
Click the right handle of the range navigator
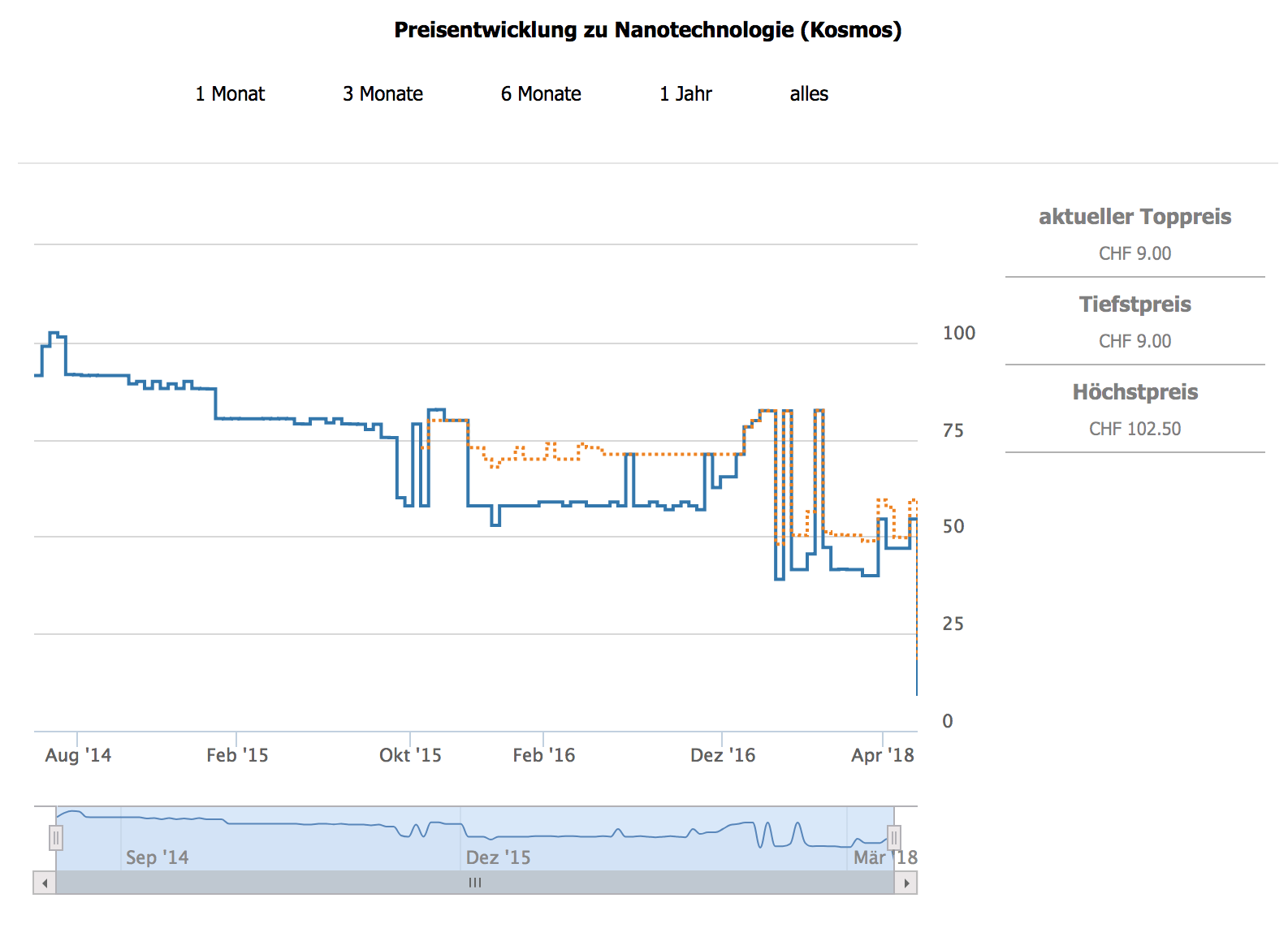point(894,837)
